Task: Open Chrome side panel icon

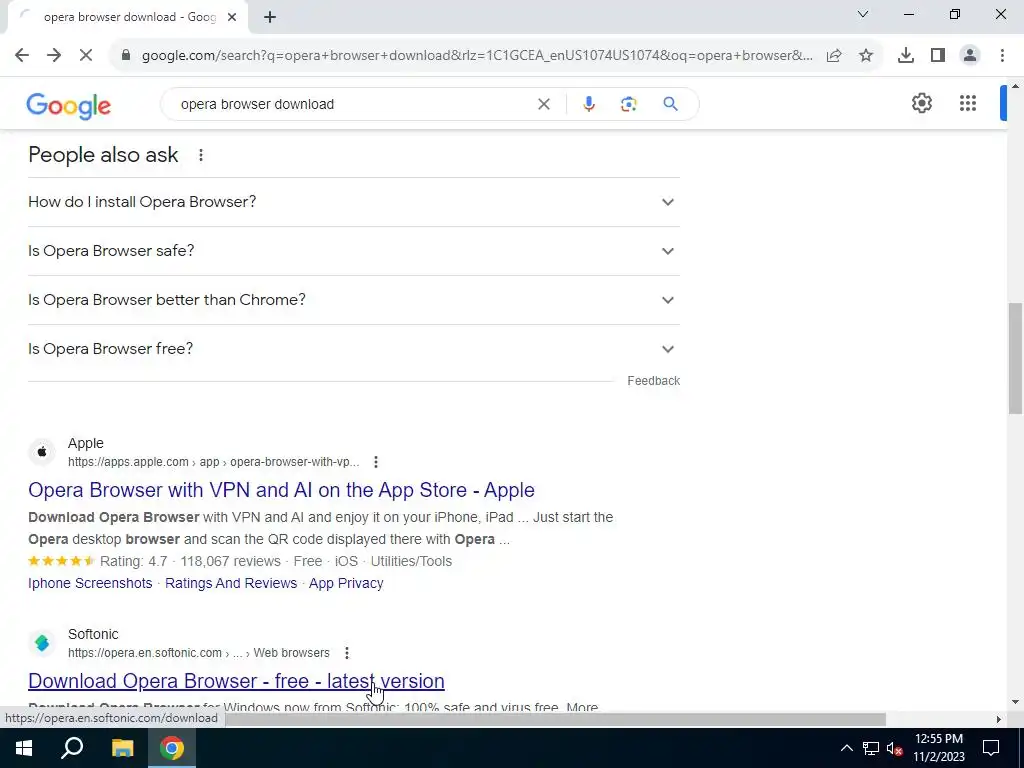Action: coord(938,56)
